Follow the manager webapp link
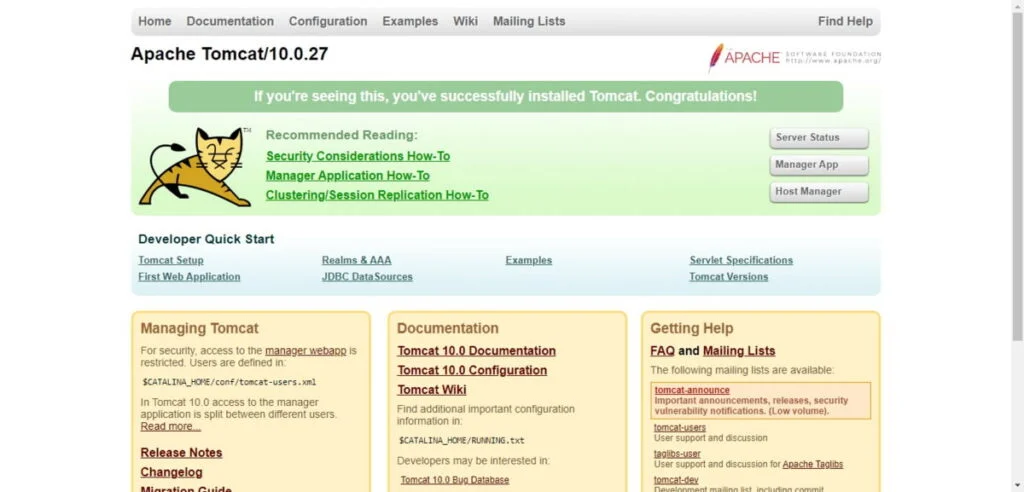Viewport: 1024px width, 492px height. click(306, 351)
